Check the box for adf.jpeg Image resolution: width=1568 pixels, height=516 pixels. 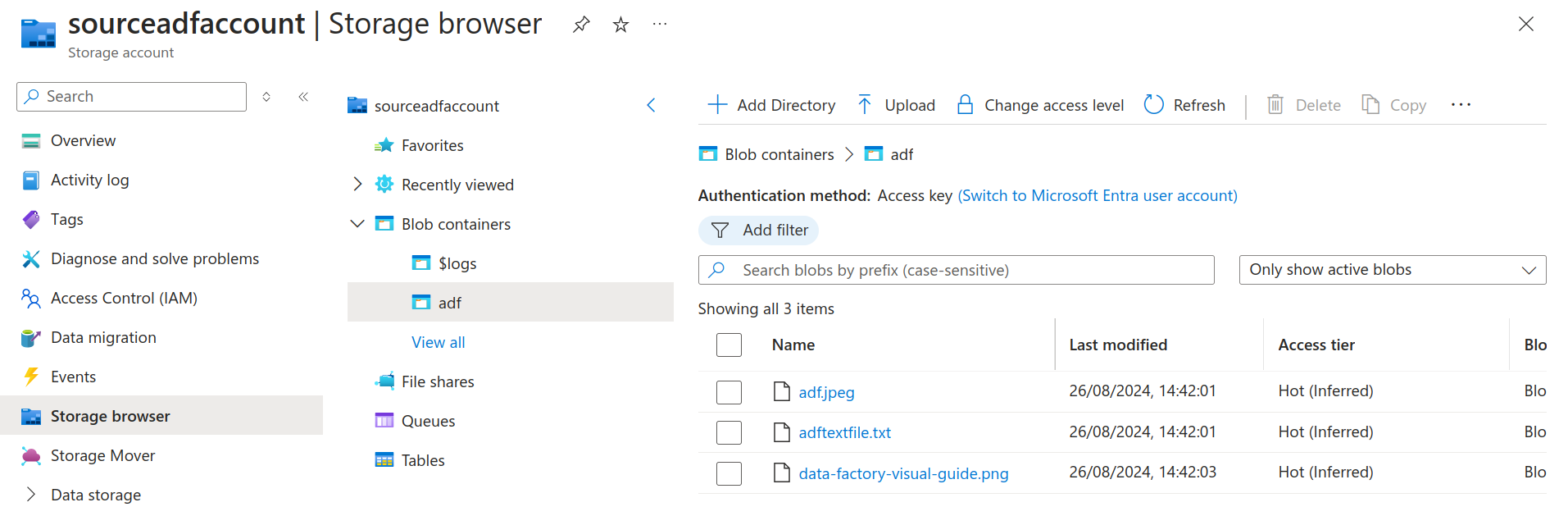729,392
